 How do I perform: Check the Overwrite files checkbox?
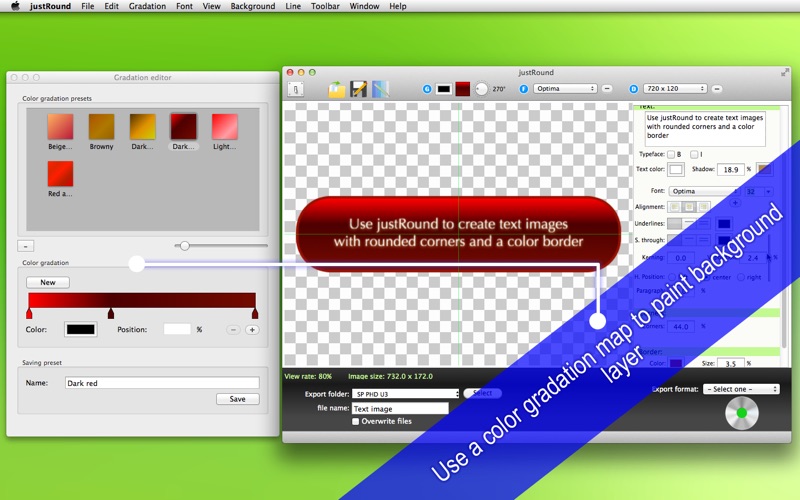pyautogui.click(x=355, y=421)
